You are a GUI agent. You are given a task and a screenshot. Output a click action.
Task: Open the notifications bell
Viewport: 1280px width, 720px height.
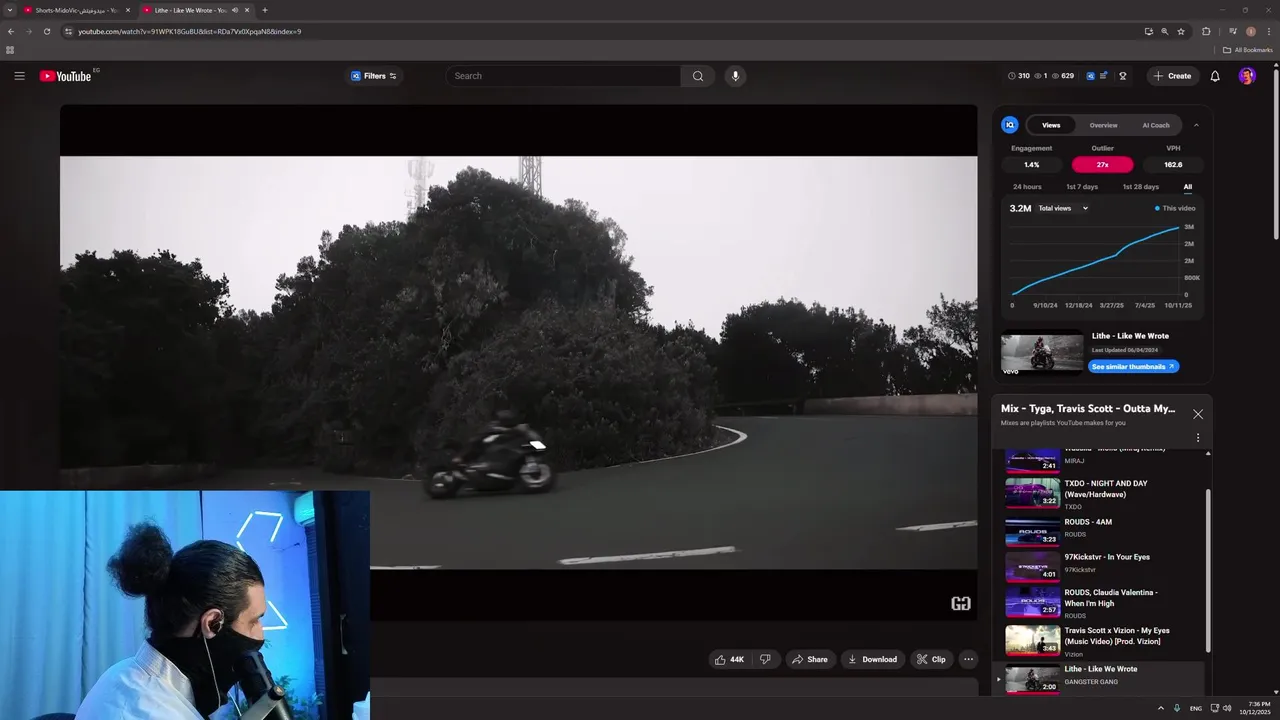(1215, 76)
